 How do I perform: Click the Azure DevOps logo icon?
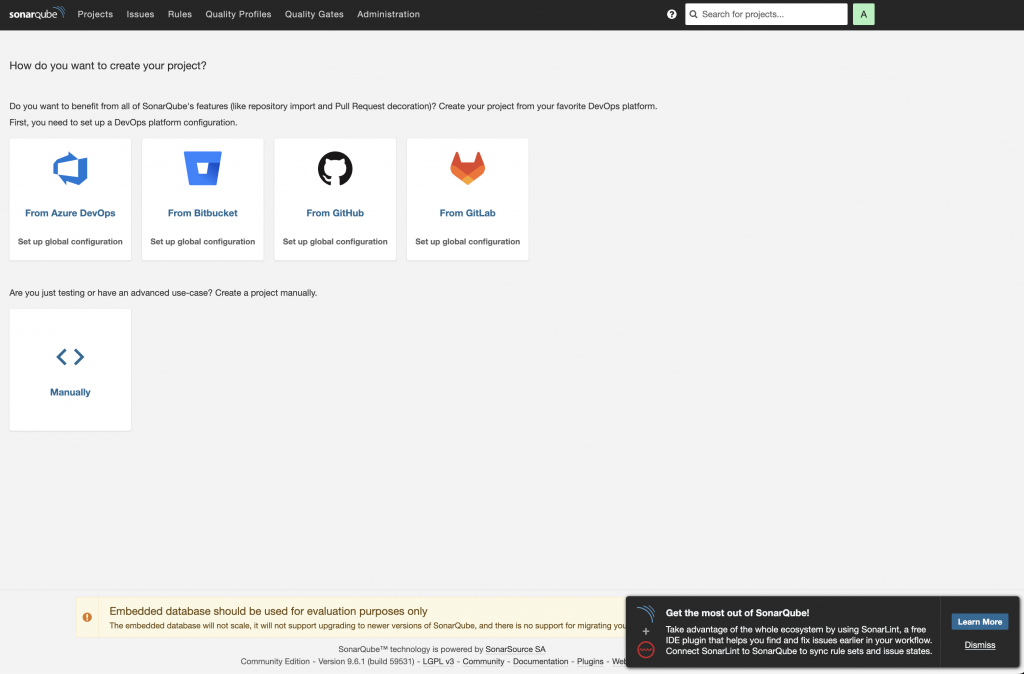tap(70, 168)
